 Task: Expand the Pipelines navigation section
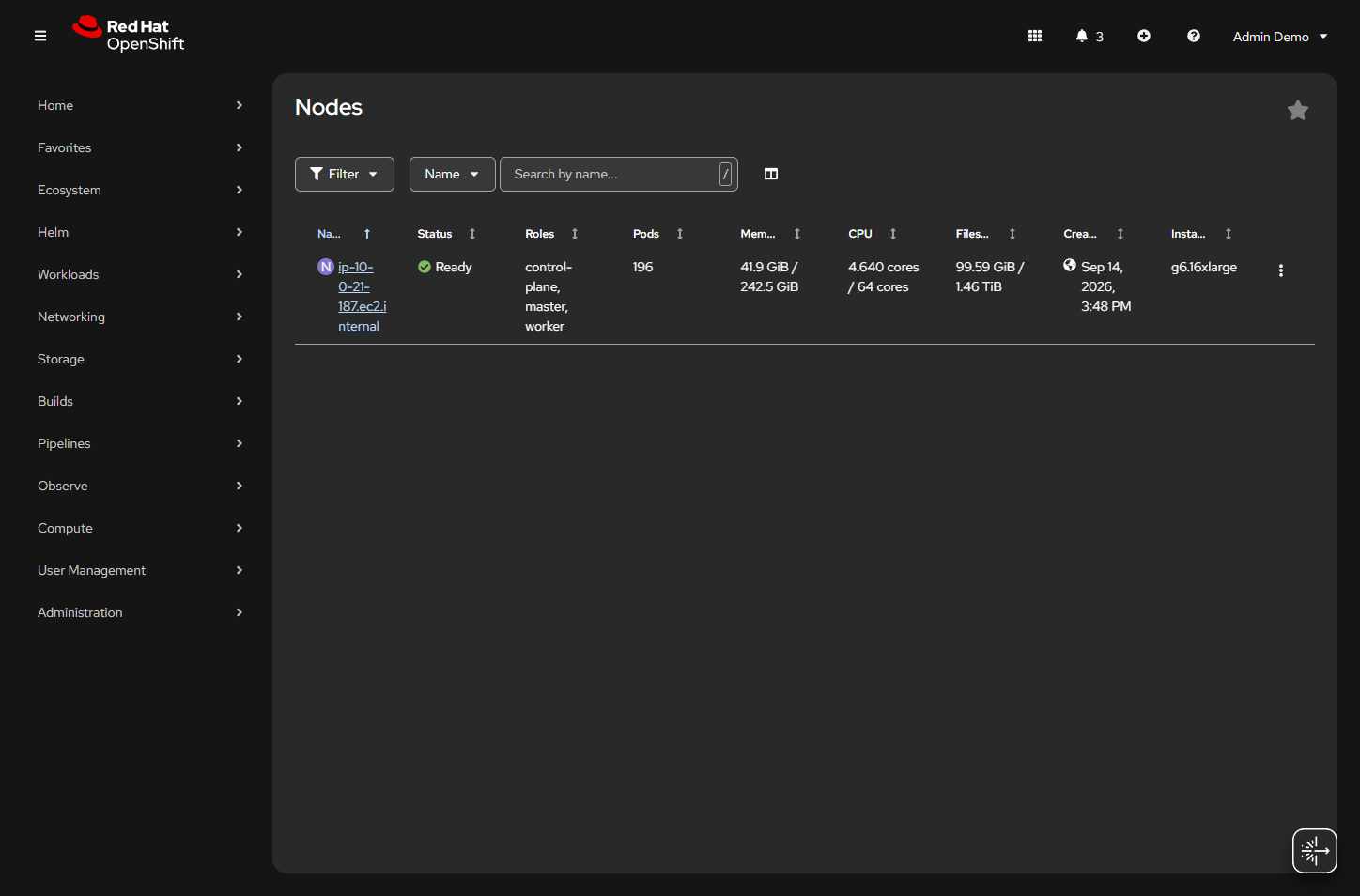140,443
